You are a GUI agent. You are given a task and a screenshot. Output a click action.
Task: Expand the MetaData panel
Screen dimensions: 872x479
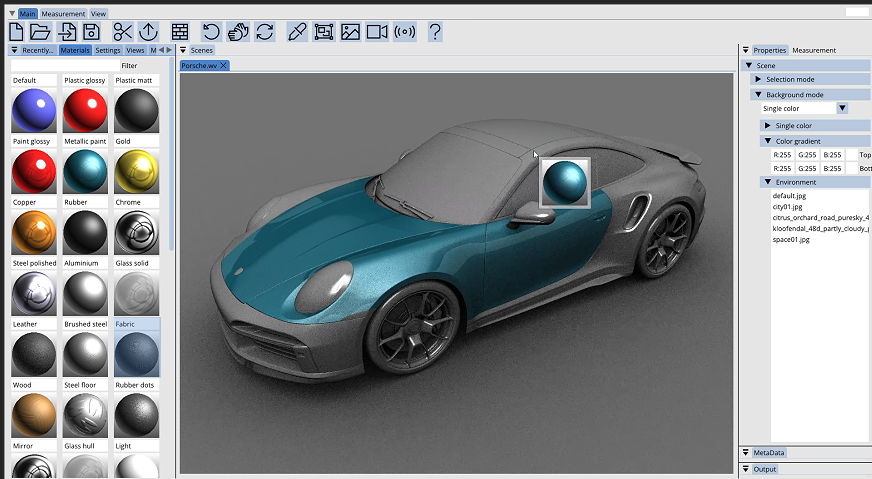coord(746,452)
